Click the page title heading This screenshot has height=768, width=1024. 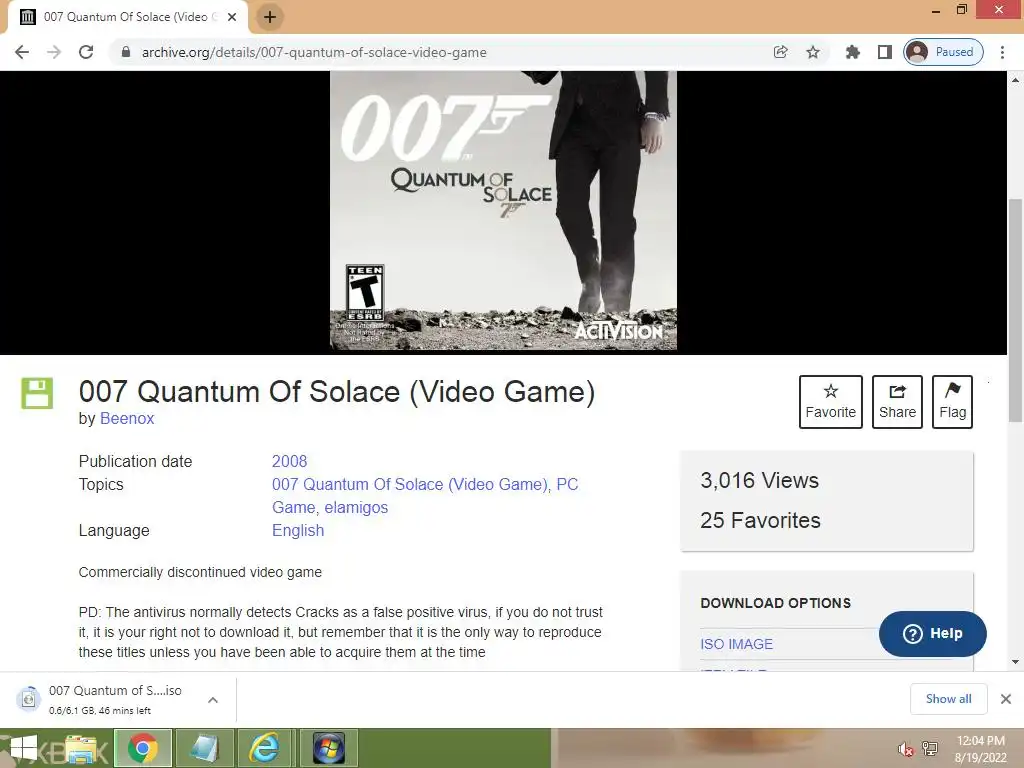(x=337, y=392)
